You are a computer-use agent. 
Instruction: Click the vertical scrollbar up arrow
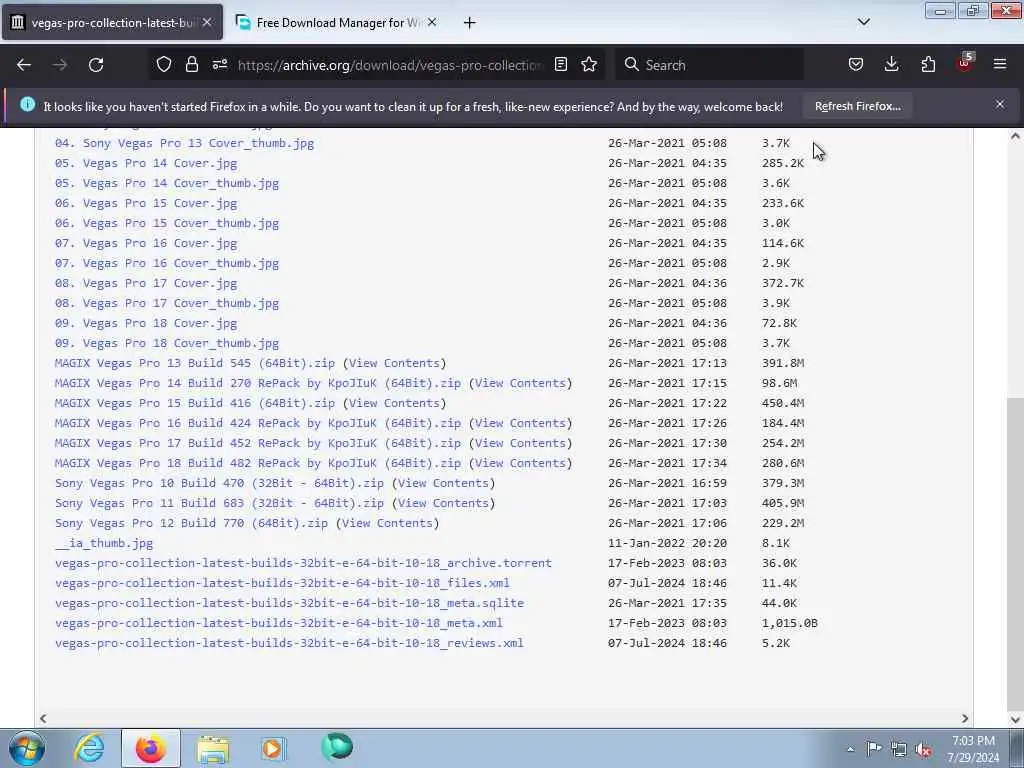(1015, 136)
